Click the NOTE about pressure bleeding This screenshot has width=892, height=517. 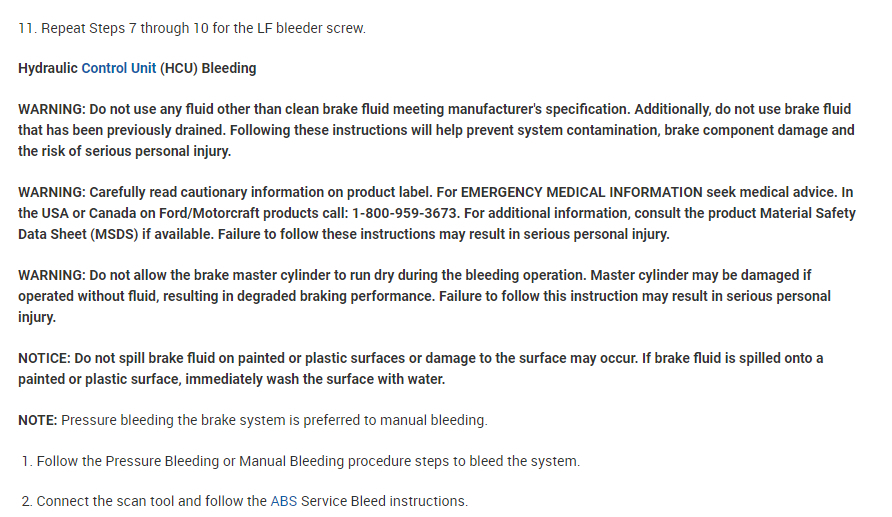tap(253, 420)
